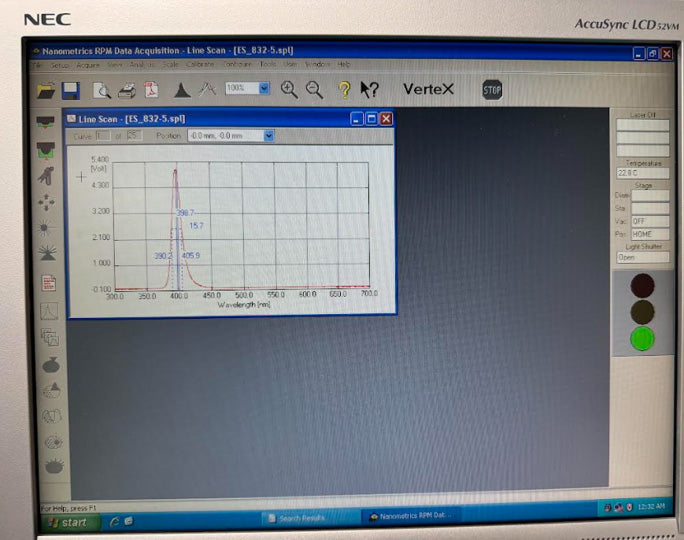The width and height of the screenshot is (684, 540).
Task: Click the system tray clock
Action: point(651,506)
